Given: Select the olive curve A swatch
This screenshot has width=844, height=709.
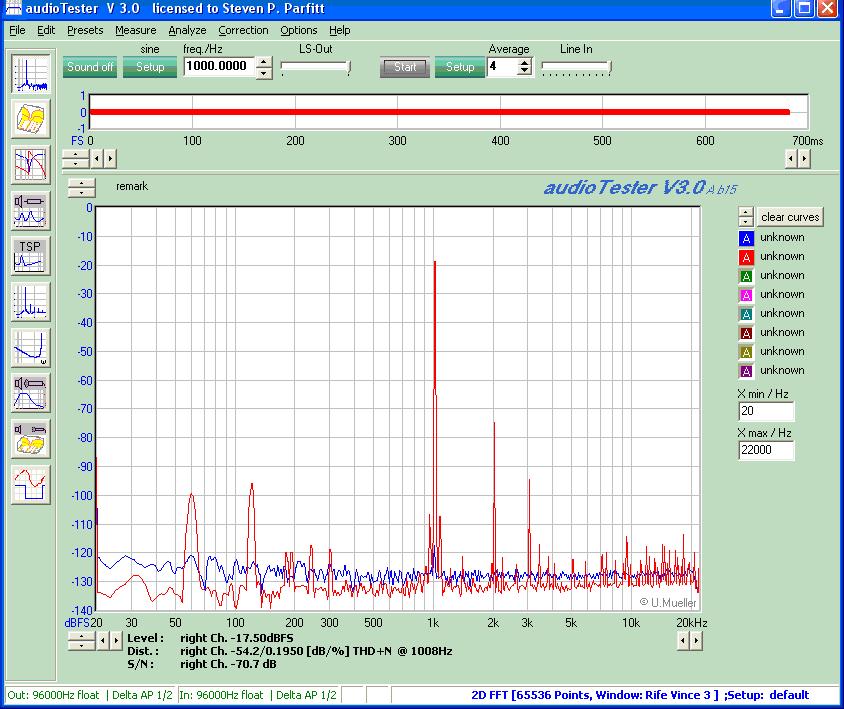Looking at the screenshot, I should click(x=746, y=352).
